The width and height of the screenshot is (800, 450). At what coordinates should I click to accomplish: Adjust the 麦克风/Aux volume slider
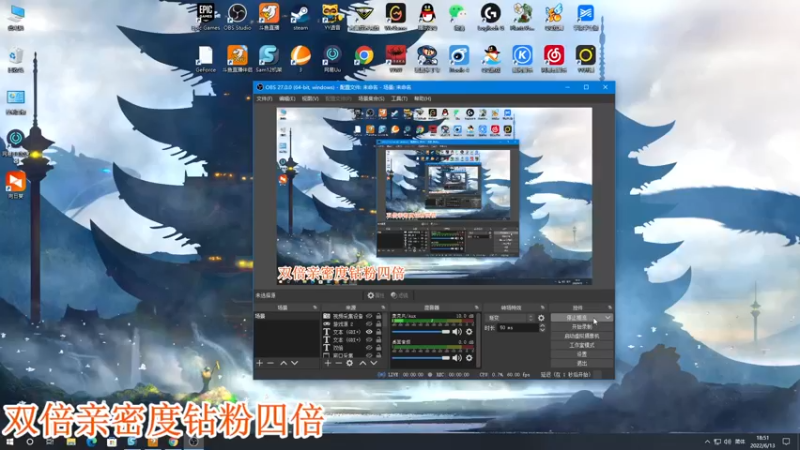(421, 332)
